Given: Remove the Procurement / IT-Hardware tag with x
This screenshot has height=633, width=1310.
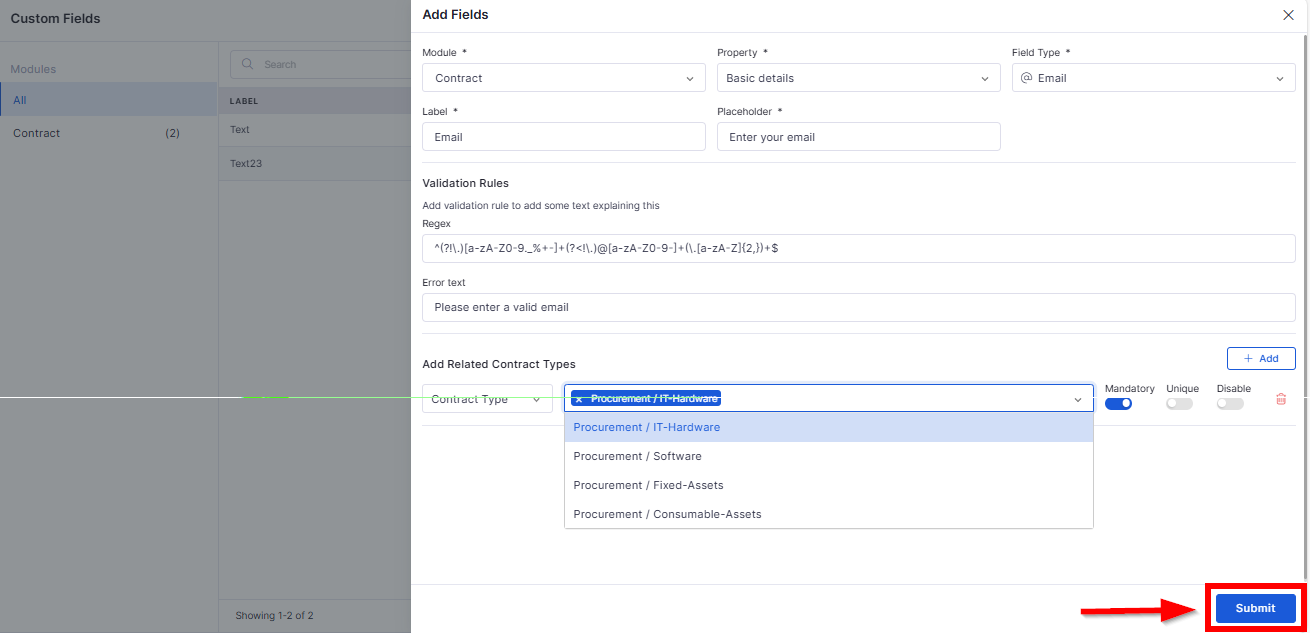Looking at the screenshot, I should tap(579, 399).
